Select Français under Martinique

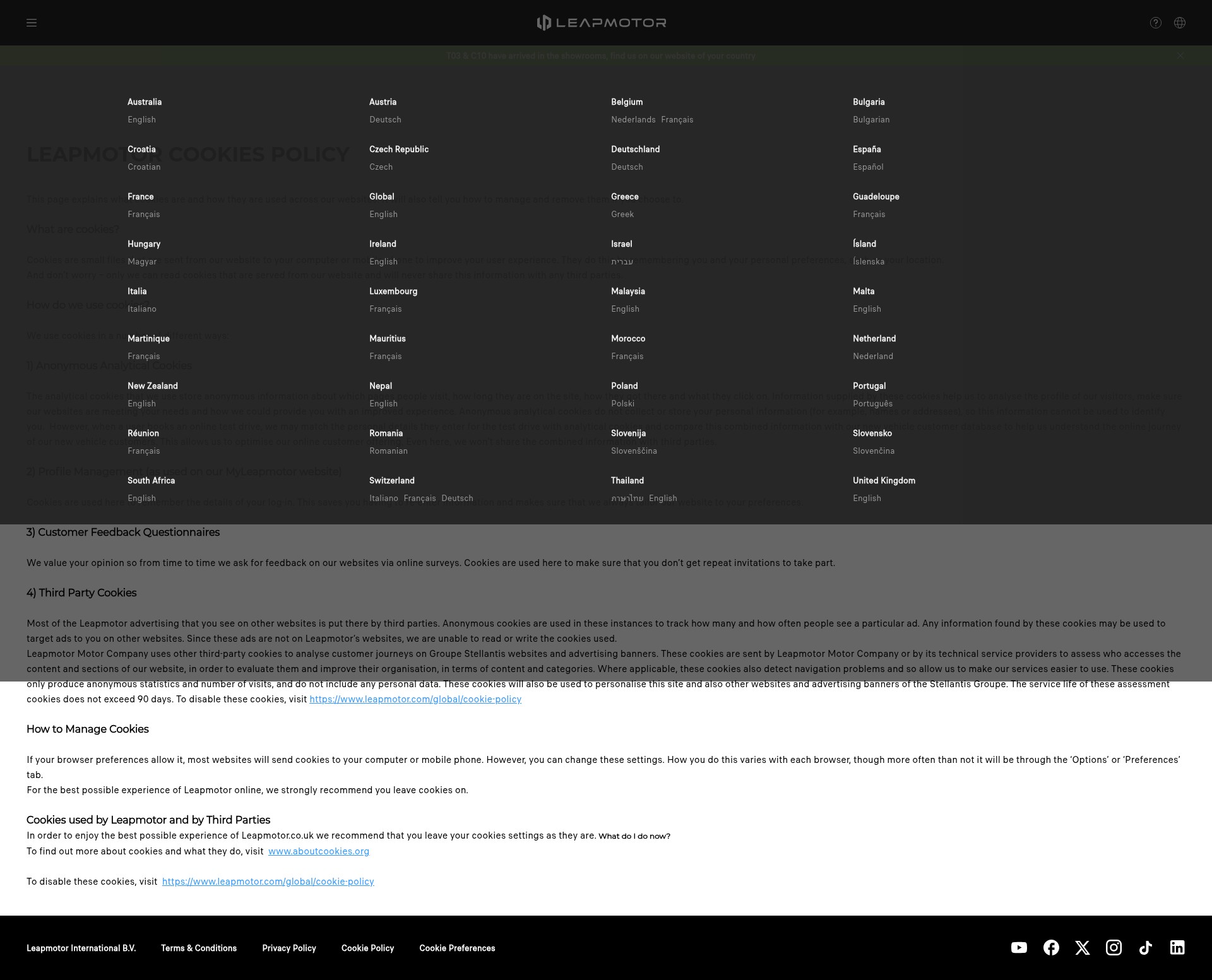pyautogui.click(x=143, y=356)
